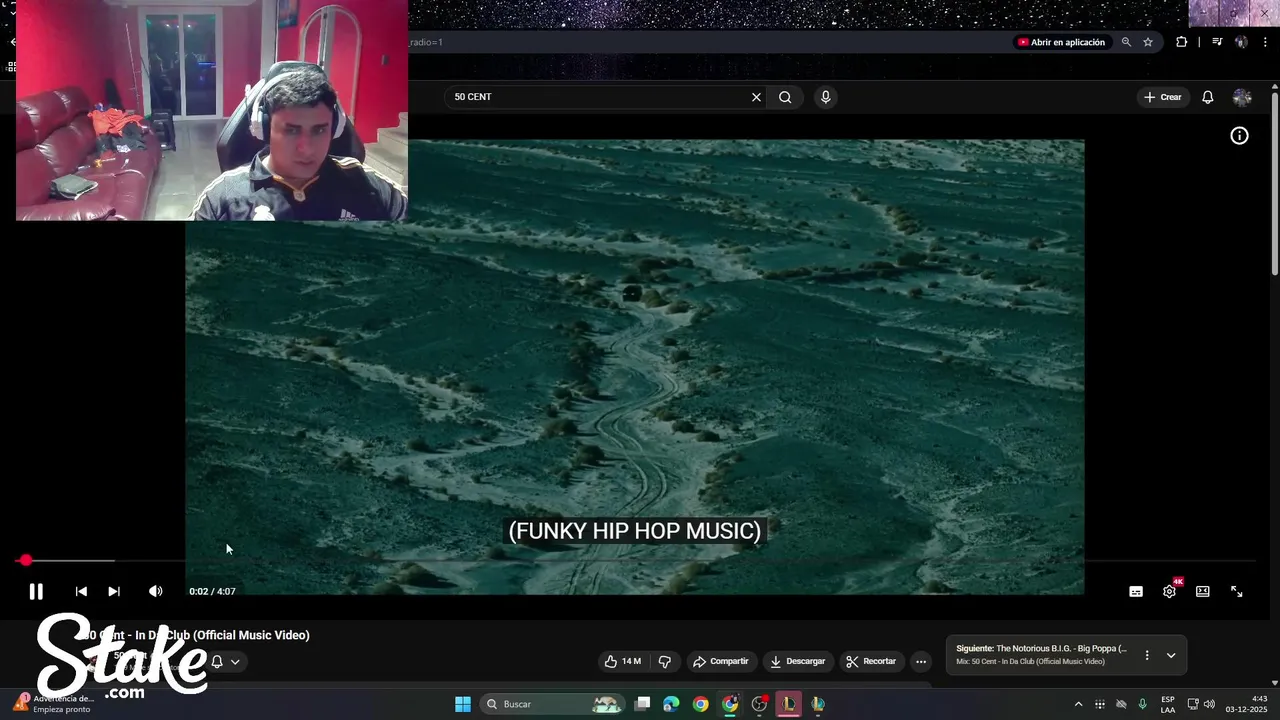This screenshot has width=1280, height=720.
Task: Click the YouTube search magnifier button
Action: coord(785,97)
